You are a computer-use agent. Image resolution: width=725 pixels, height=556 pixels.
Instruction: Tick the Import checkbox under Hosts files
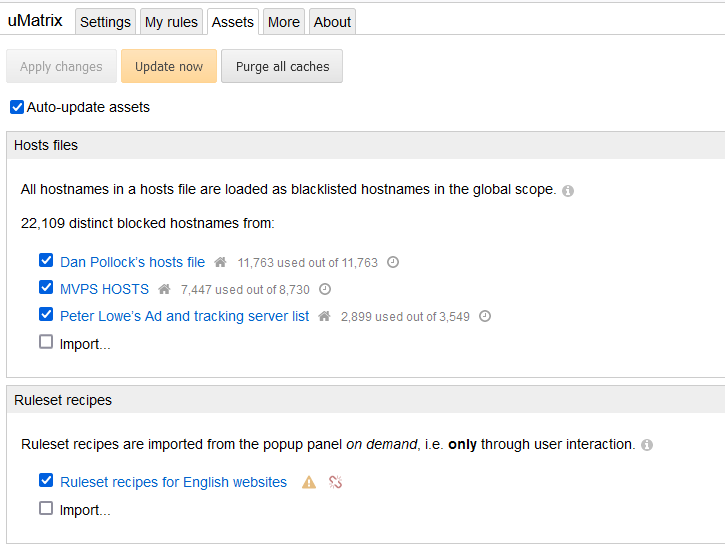pos(46,342)
